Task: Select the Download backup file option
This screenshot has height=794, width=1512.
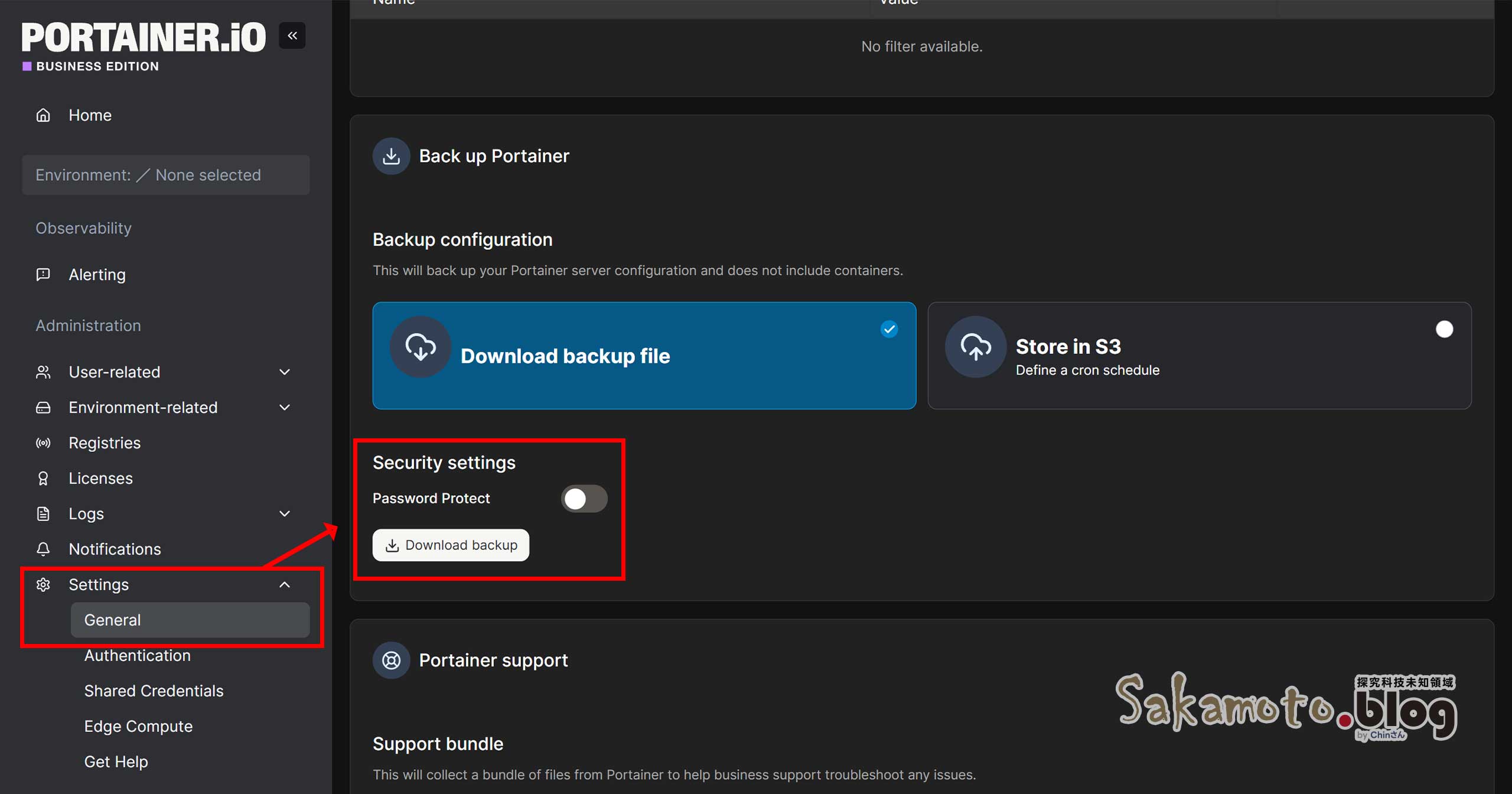Action: pos(644,356)
